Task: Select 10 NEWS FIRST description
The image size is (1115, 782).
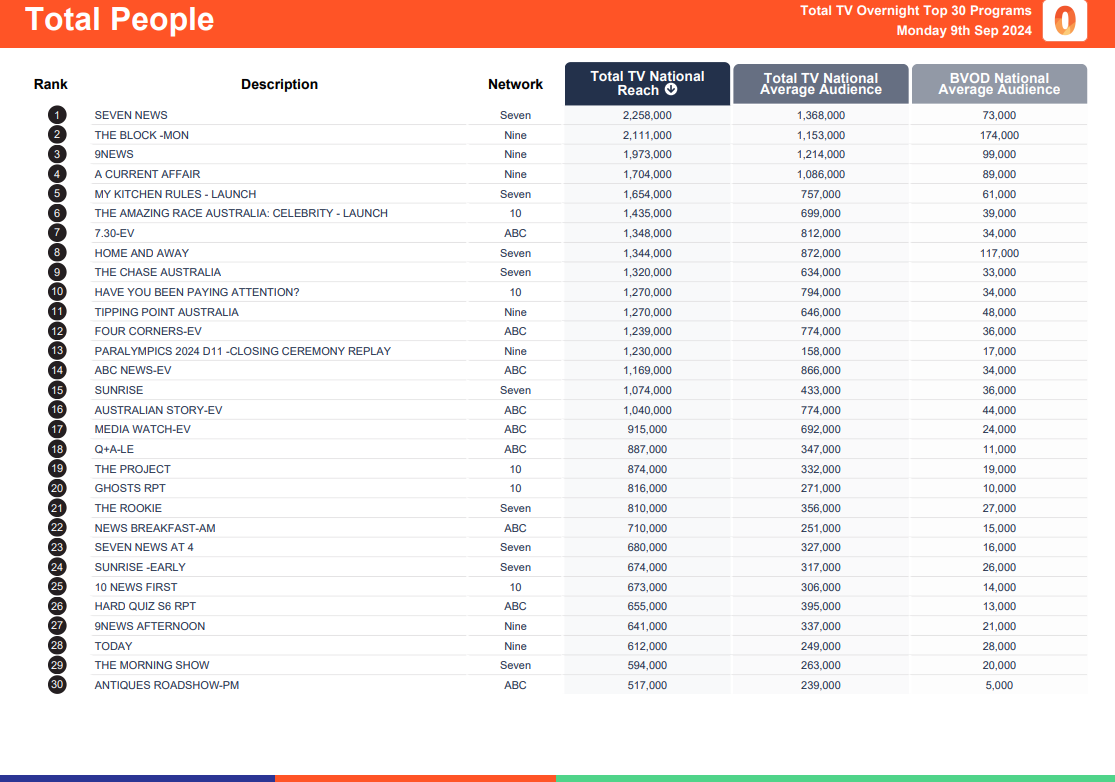Action: click(x=136, y=587)
